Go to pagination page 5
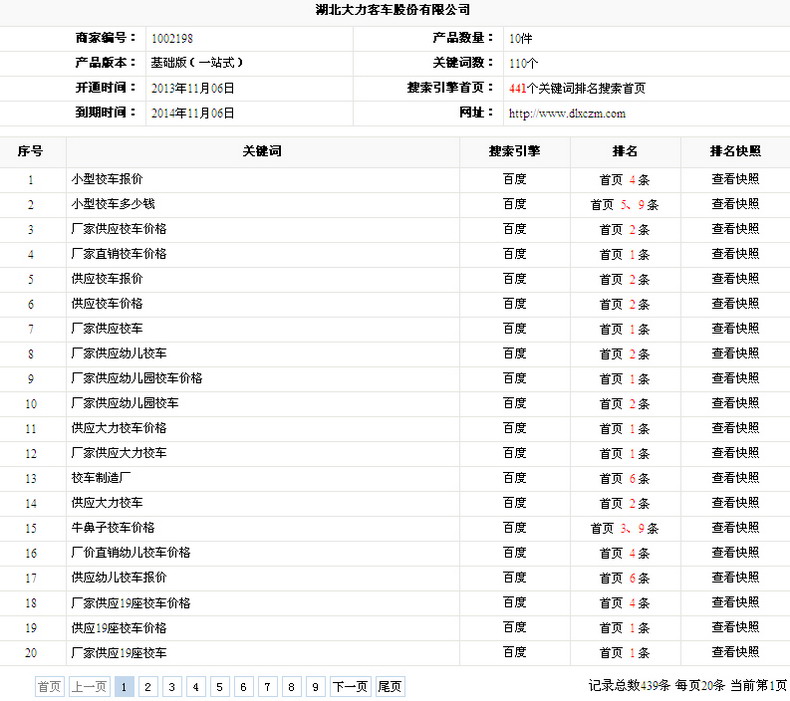The image size is (790, 701). click(x=220, y=687)
